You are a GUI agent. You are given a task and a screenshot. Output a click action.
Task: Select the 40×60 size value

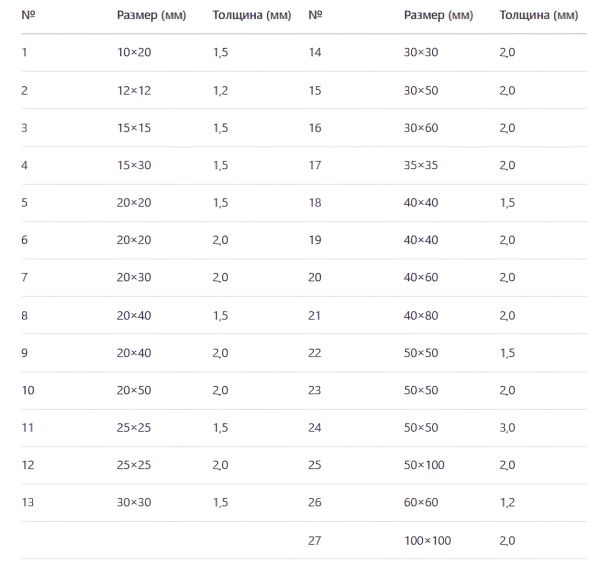coord(420,277)
